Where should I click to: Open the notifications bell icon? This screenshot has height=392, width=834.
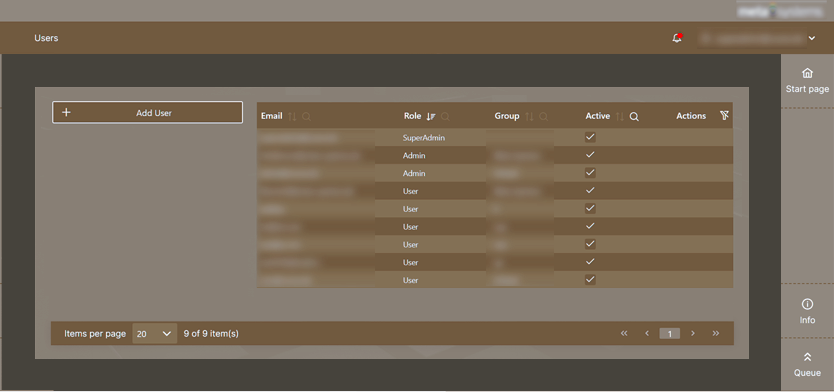pos(677,38)
